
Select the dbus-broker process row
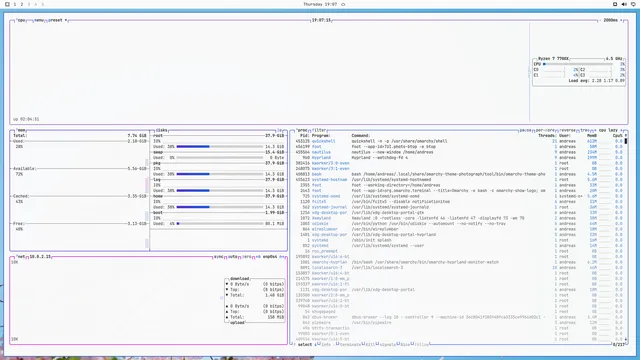tap(459, 317)
